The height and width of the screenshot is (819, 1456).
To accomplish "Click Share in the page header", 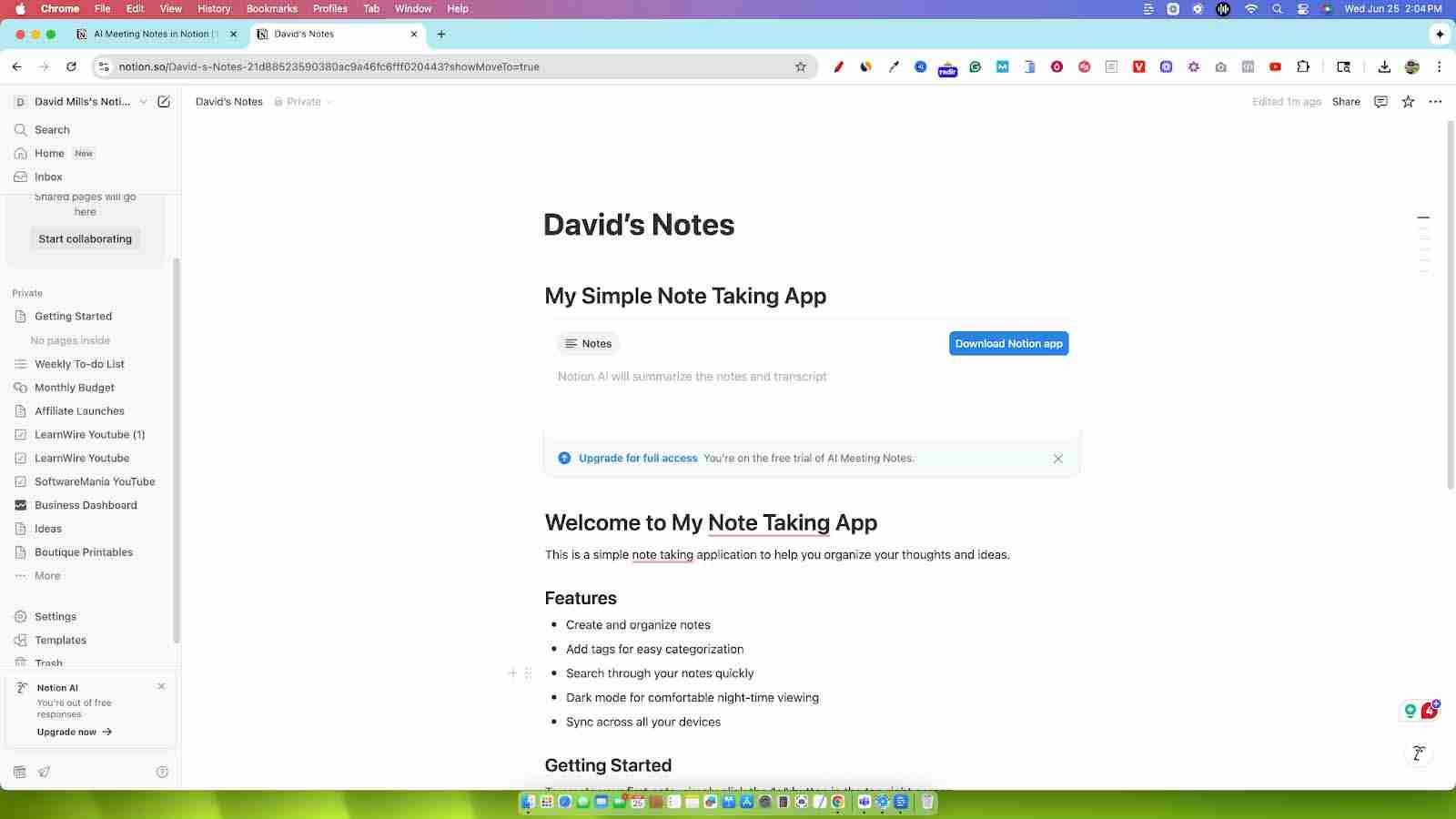I will pyautogui.click(x=1346, y=102).
